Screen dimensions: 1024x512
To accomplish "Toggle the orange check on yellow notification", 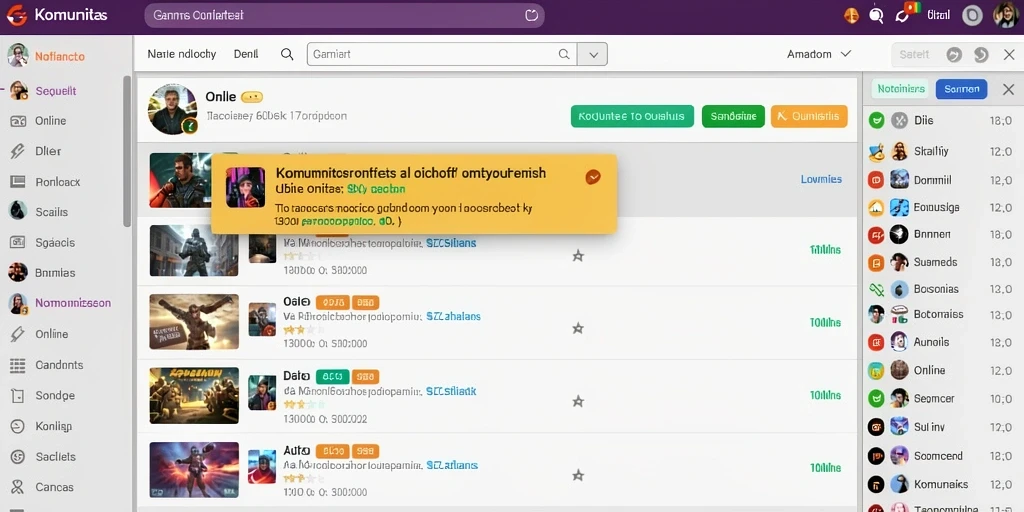I will tap(593, 177).
